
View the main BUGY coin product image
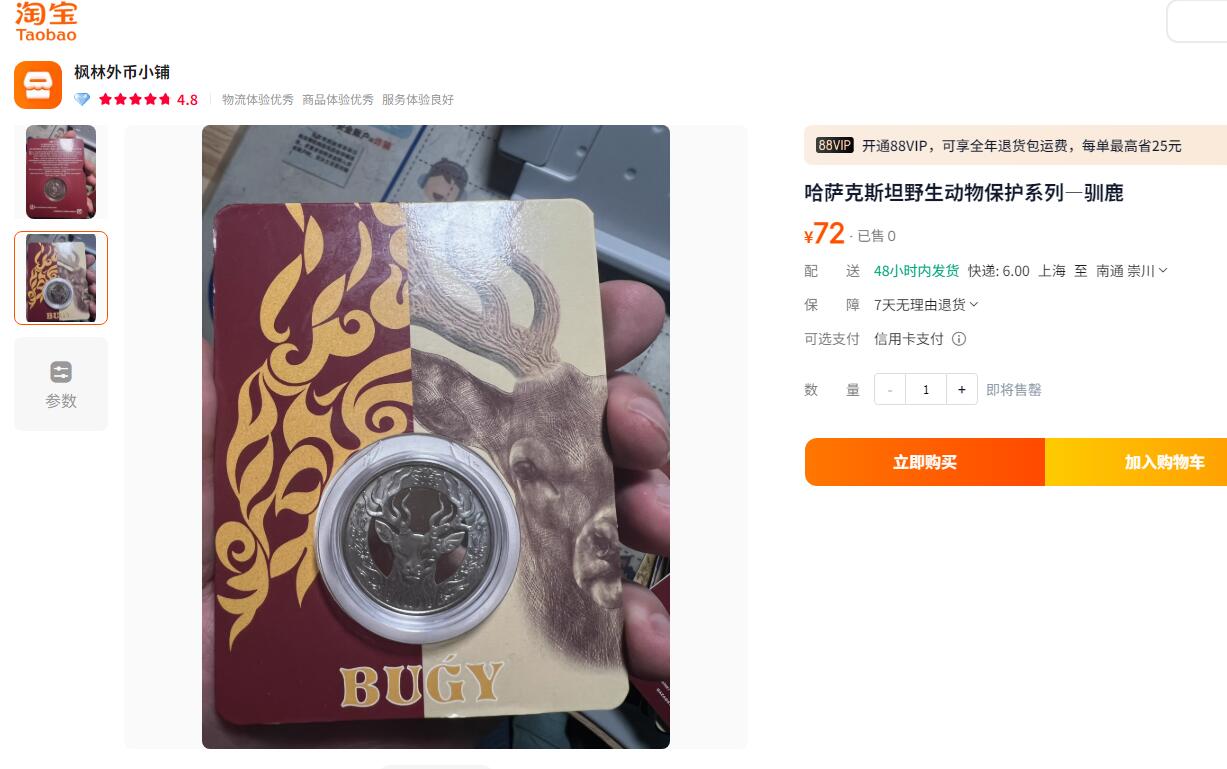[436, 437]
